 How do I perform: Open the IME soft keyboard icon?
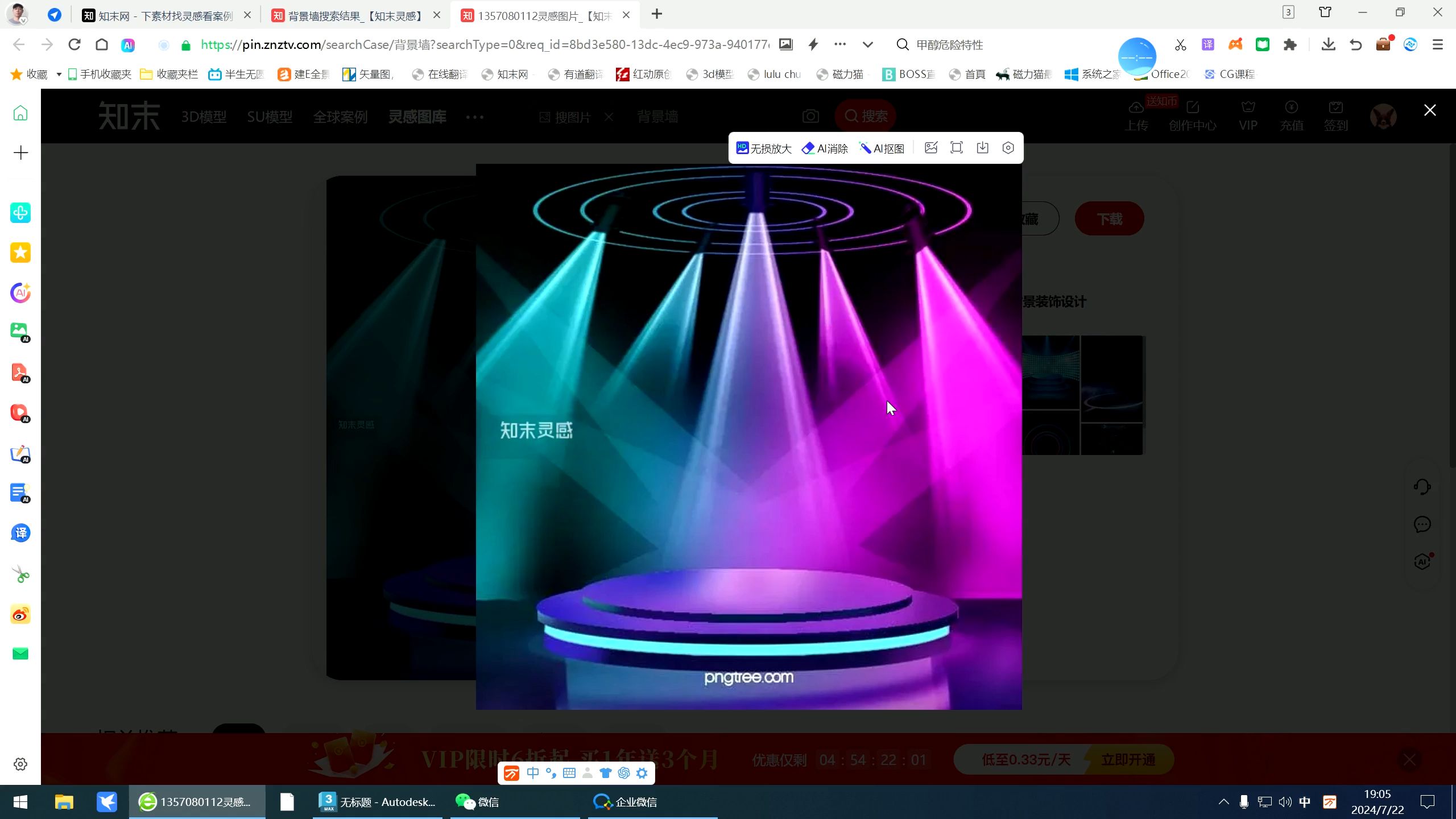pos(569,773)
